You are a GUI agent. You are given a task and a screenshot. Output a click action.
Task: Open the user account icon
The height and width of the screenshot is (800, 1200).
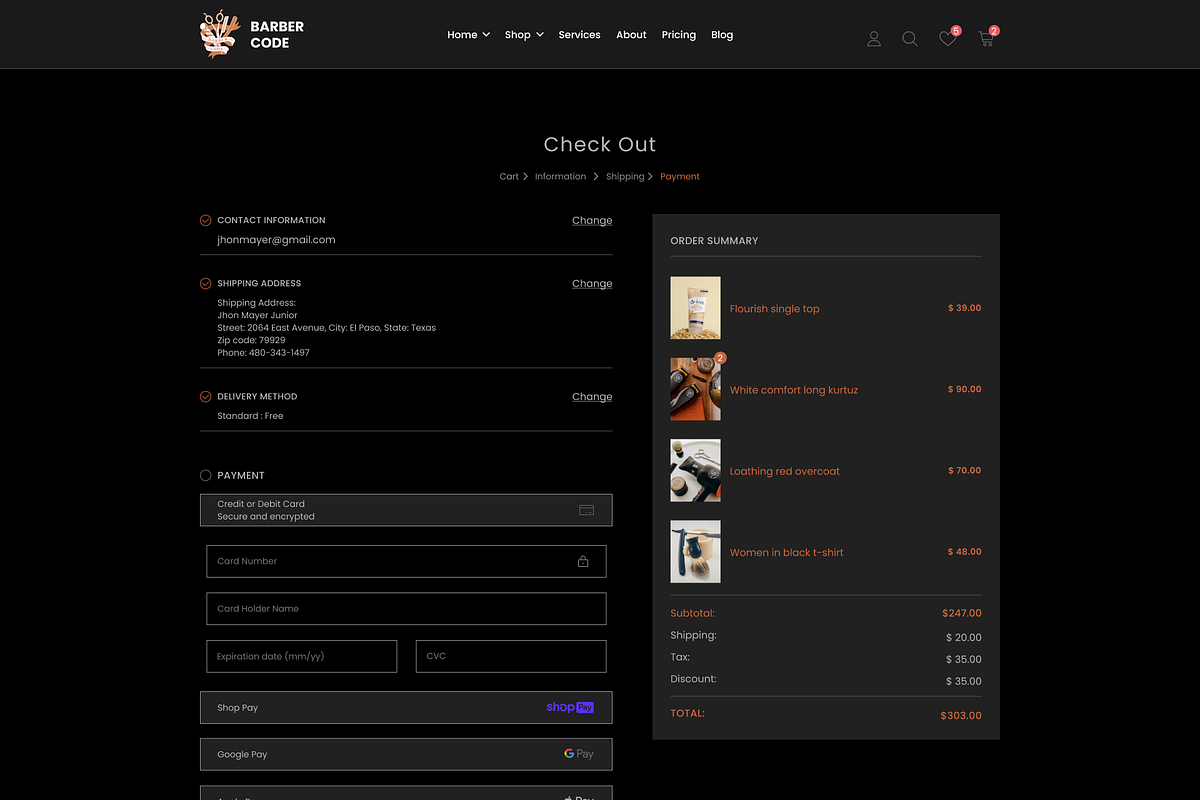pyautogui.click(x=874, y=39)
